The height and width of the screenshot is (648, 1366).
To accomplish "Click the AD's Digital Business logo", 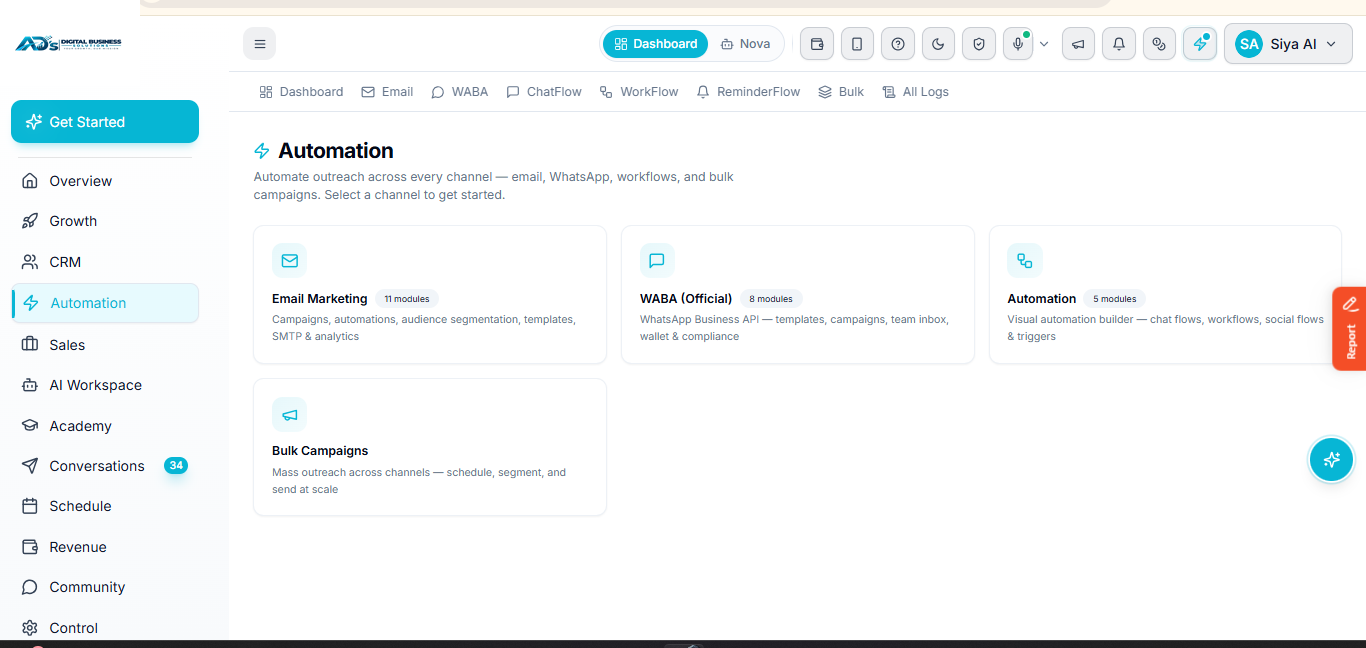I will pyautogui.click(x=68, y=44).
